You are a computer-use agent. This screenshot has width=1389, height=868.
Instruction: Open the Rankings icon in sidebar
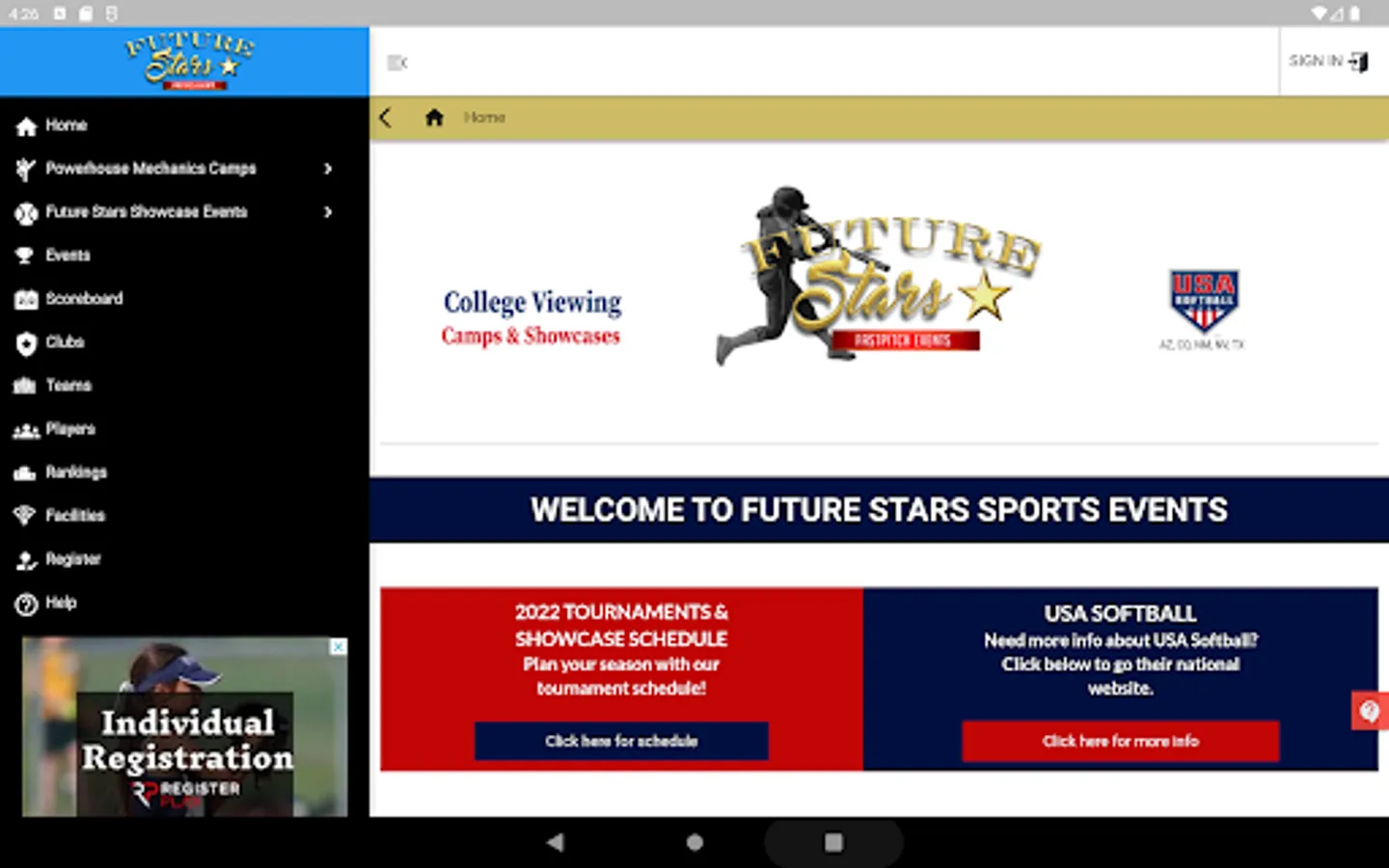point(26,474)
